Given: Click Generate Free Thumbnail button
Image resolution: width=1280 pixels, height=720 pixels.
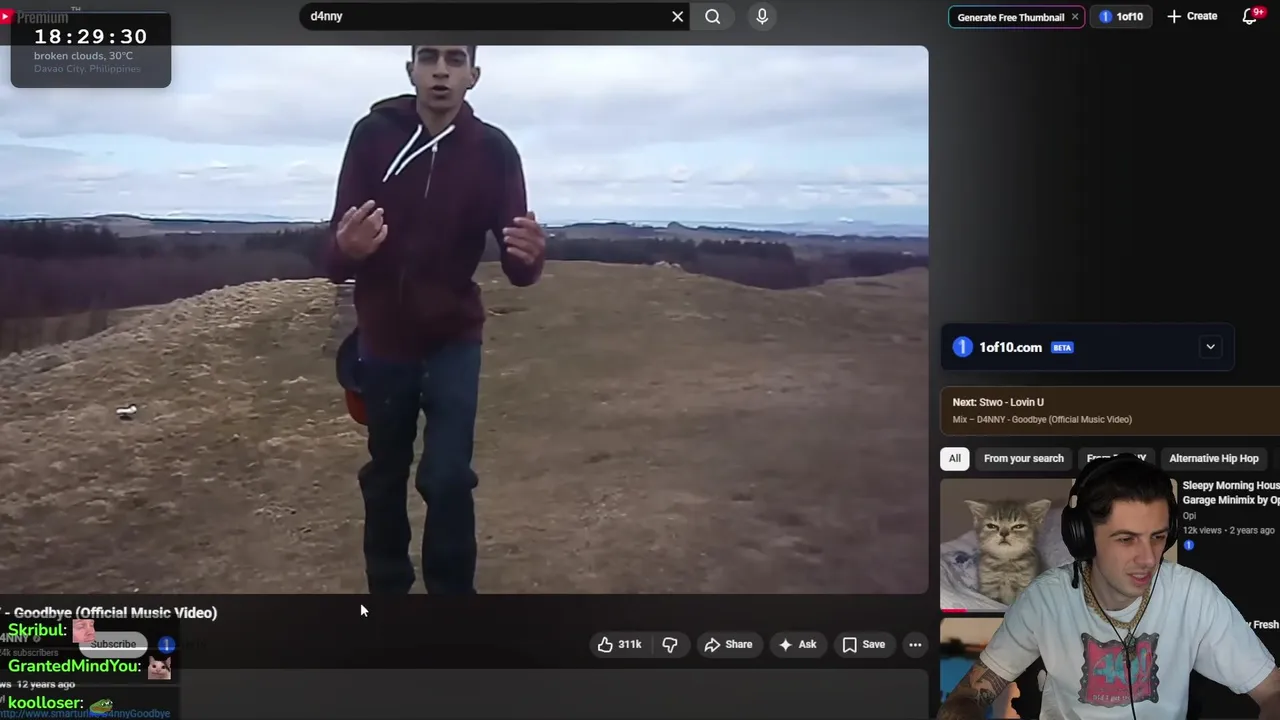Looking at the screenshot, I should coord(1010,17).
